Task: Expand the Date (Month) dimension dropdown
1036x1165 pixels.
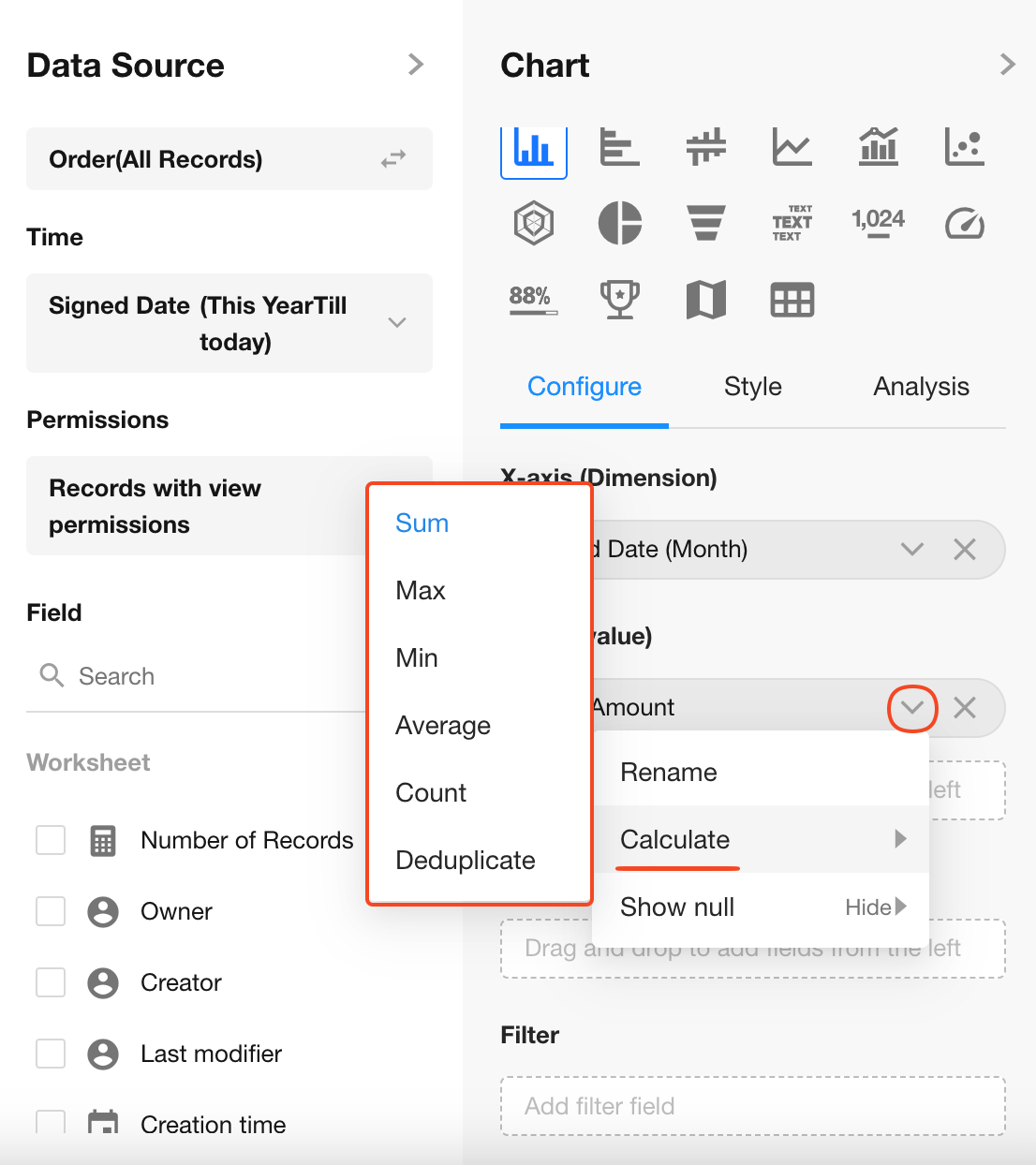Action: (x=911, y=550)
